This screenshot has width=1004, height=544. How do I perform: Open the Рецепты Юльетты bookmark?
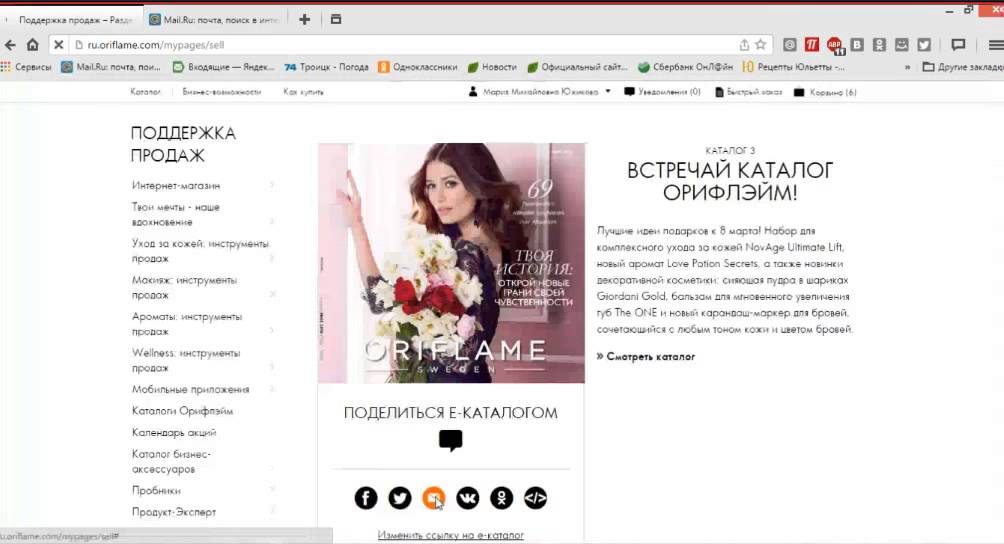794,67
